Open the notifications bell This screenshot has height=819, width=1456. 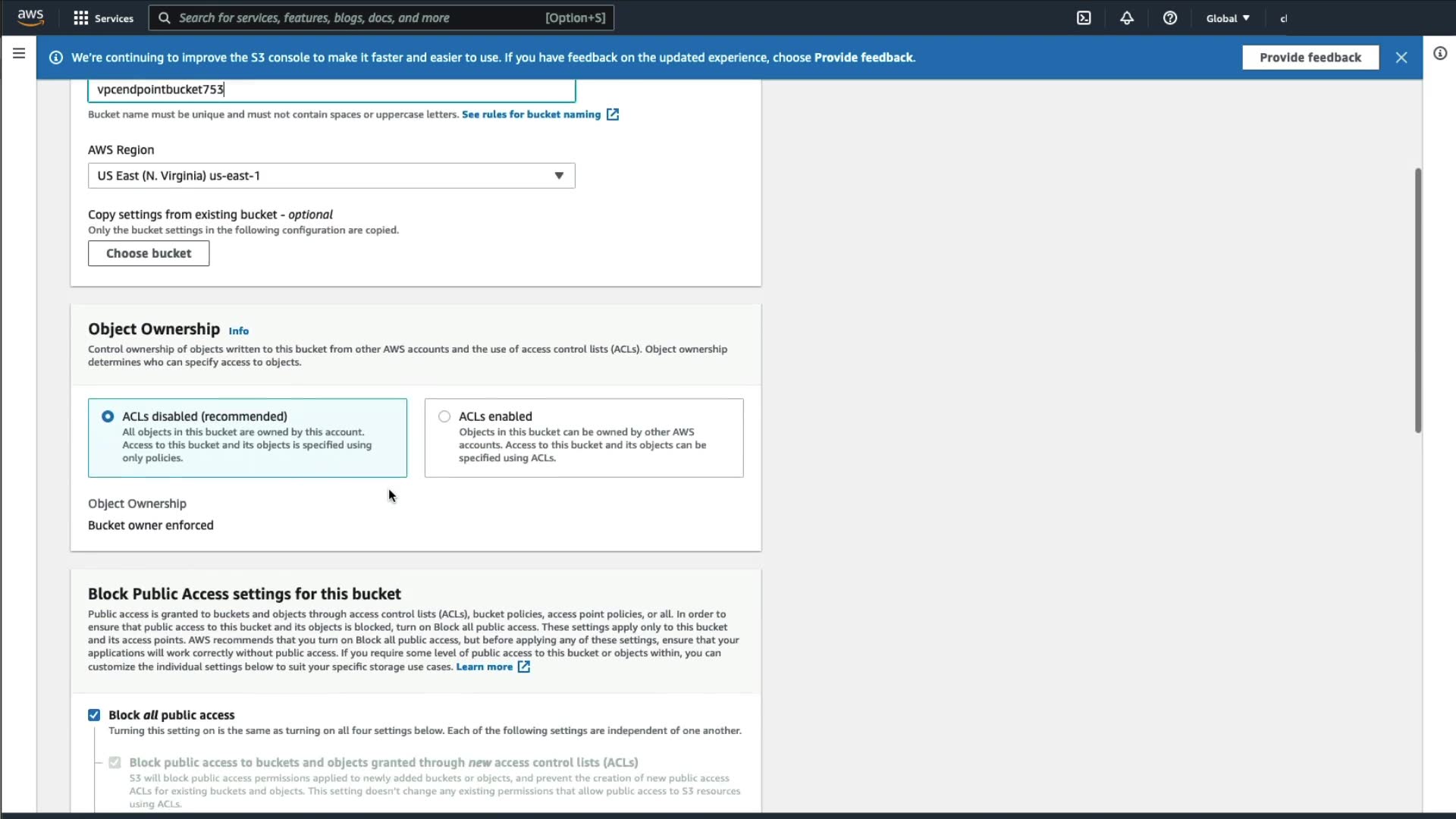point(1127,18)
